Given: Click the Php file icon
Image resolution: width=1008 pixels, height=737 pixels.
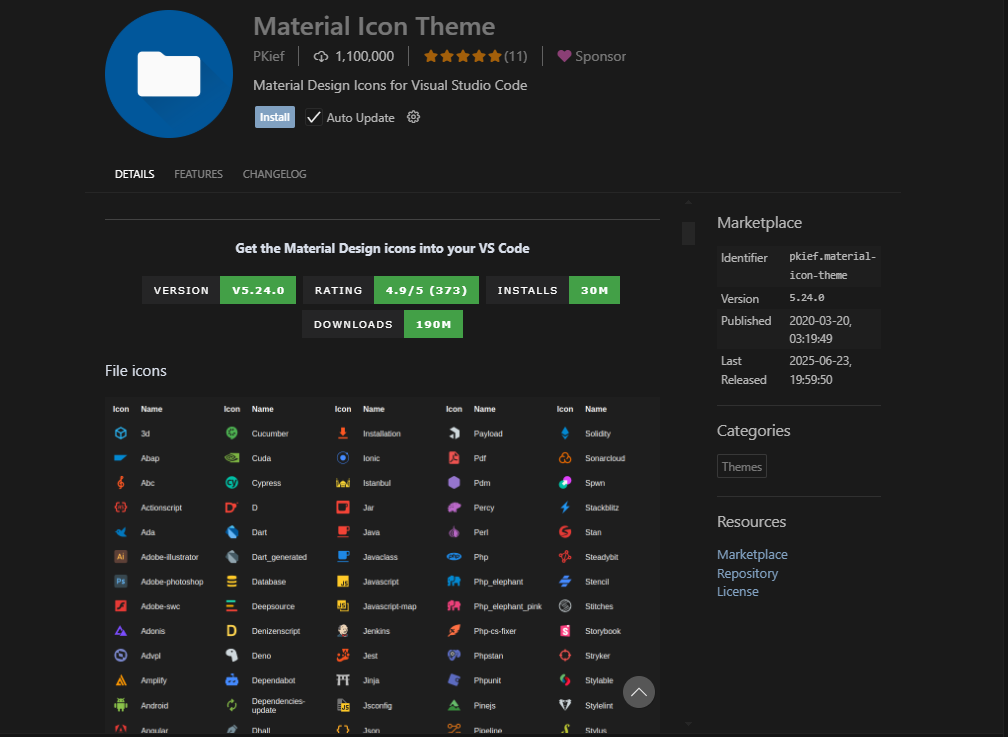Looking at the screenshot, I should tap(454, 557).
